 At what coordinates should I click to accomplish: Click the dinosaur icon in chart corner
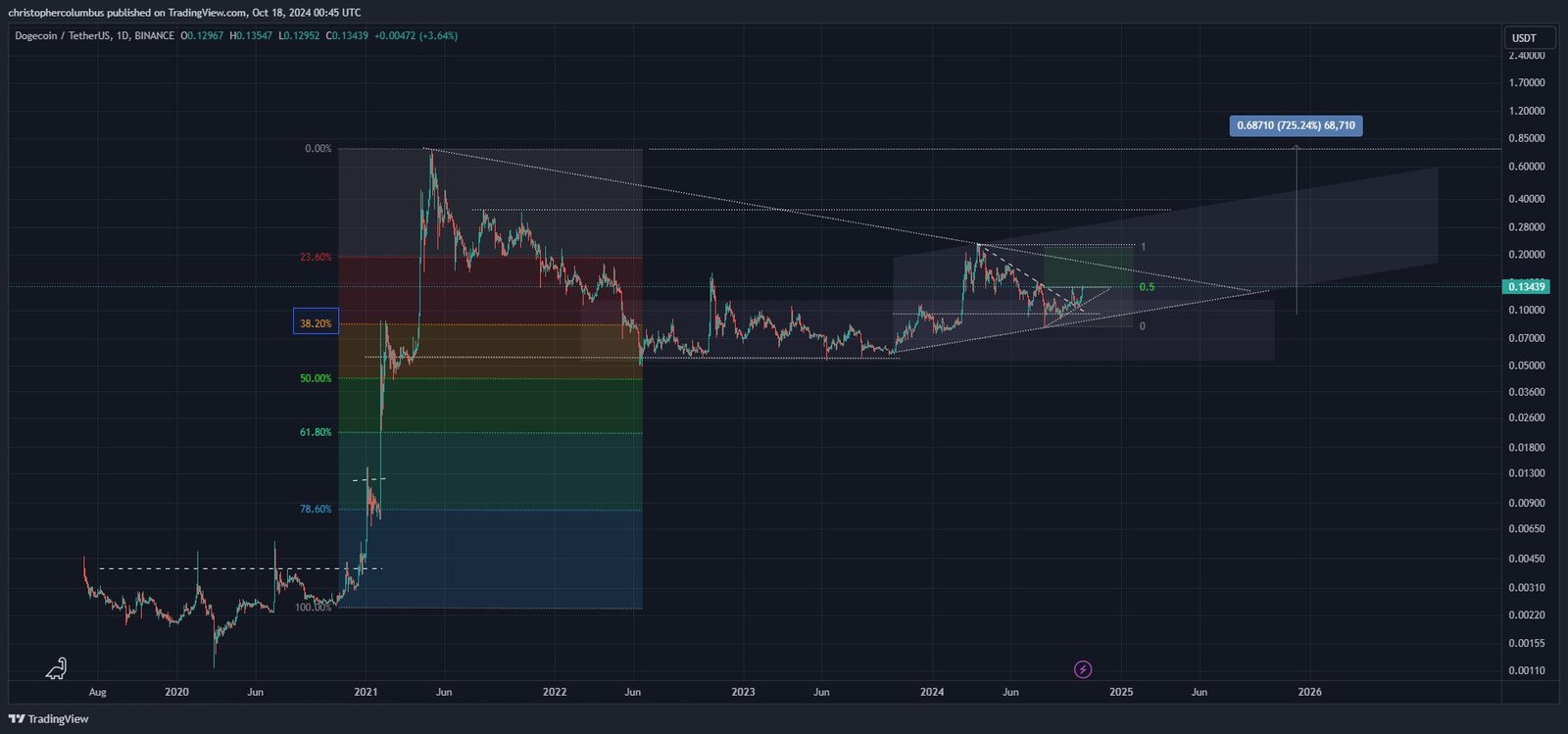tap(57, 668)
